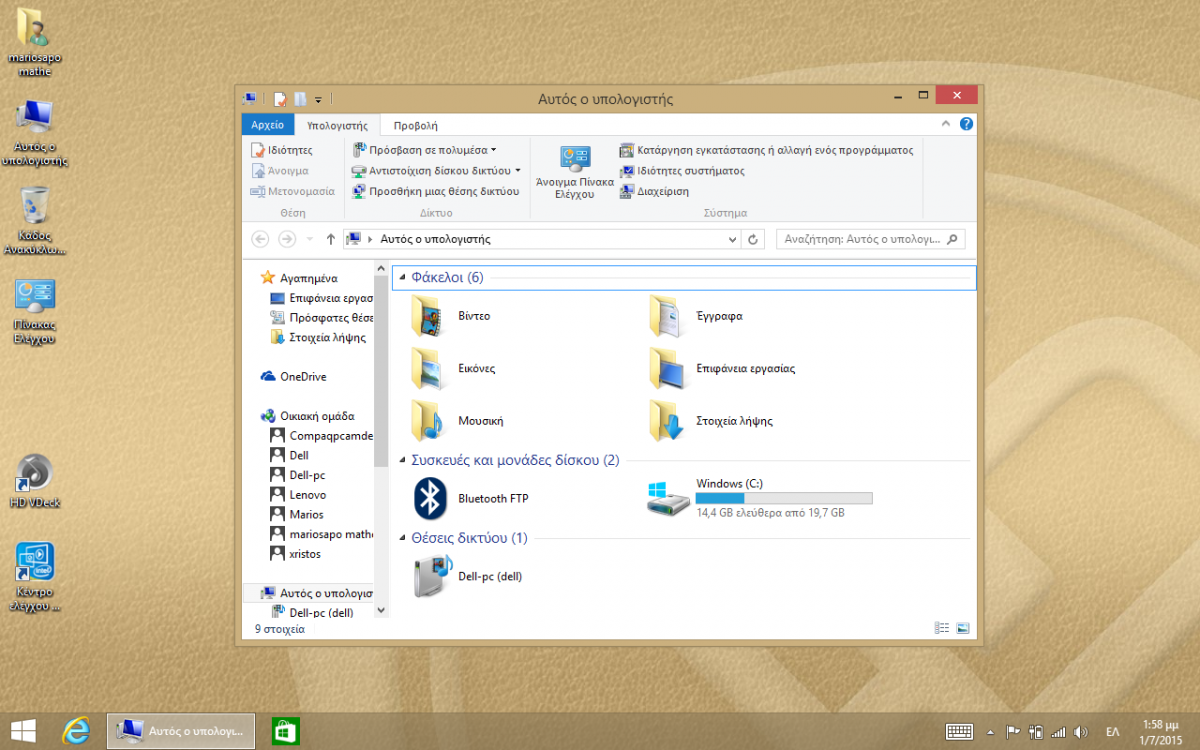The height and width of the screenshot is (750, 1200).
Task: Open the touch keyboard from tray
Action: [x=960, y=731]
